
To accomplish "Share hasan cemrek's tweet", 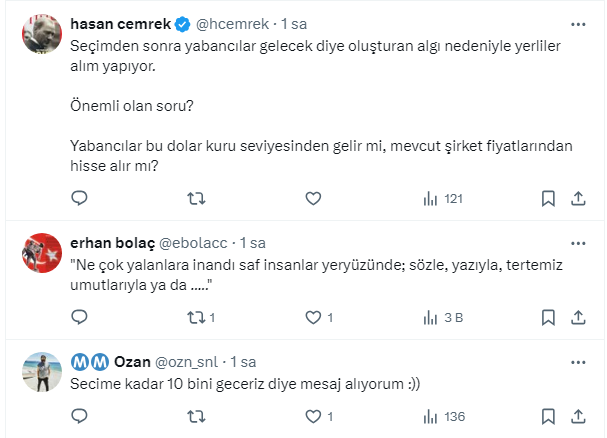I will 577,199.
